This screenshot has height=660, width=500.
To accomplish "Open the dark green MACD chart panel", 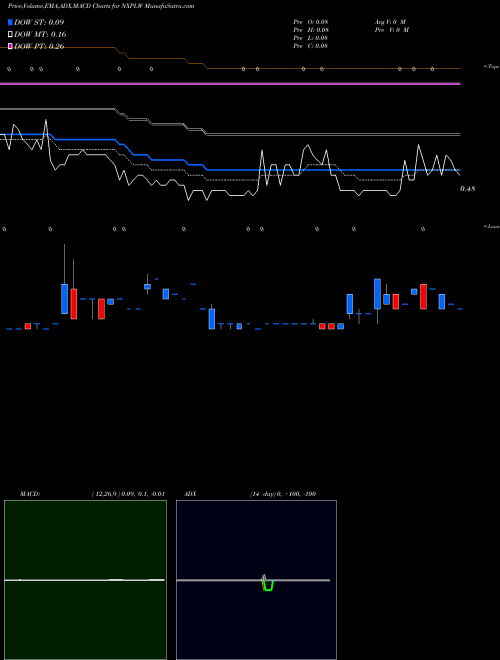I will click(85, 580).
